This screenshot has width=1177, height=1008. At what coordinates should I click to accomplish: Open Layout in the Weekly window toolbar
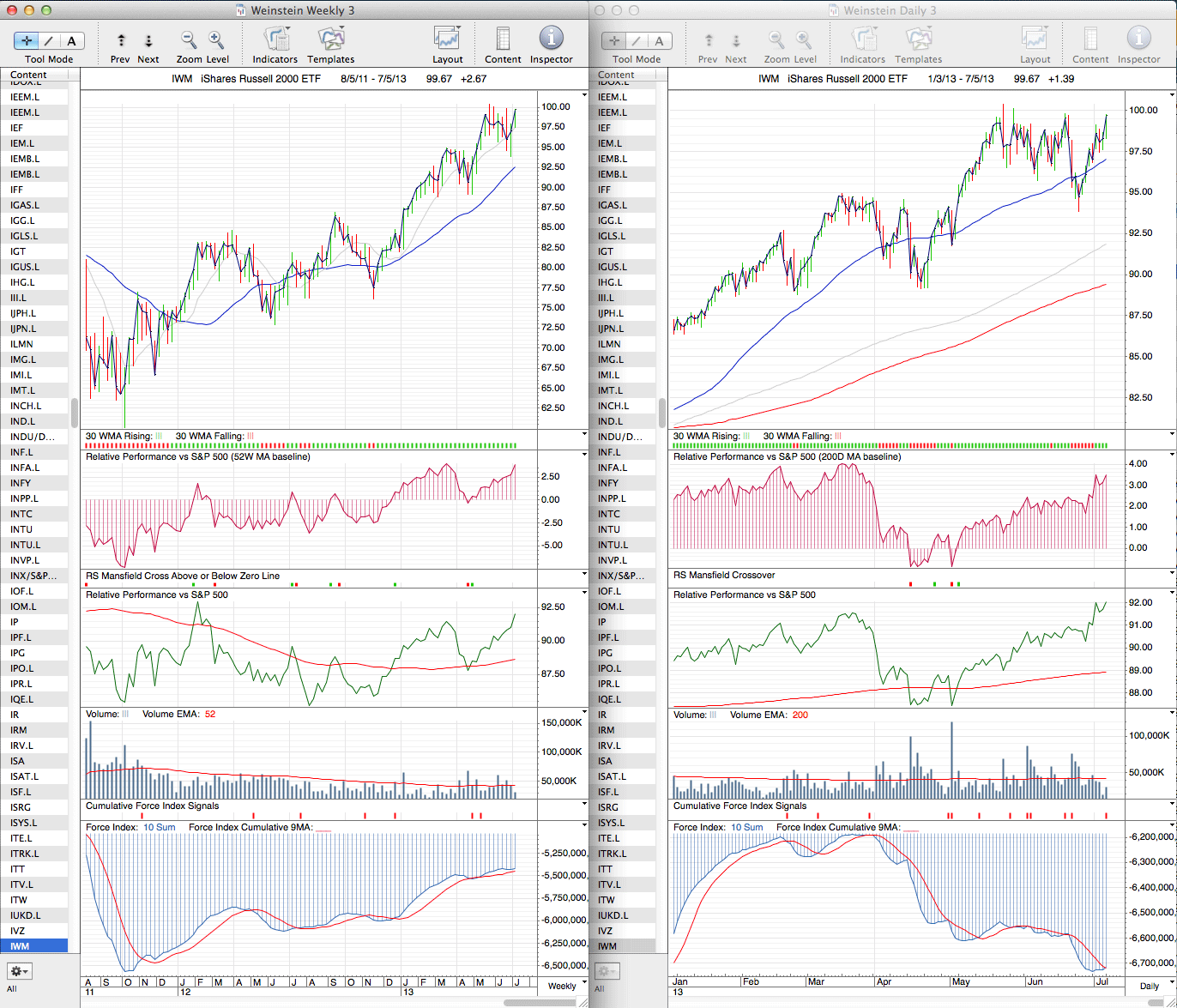(x=447, y=39)
